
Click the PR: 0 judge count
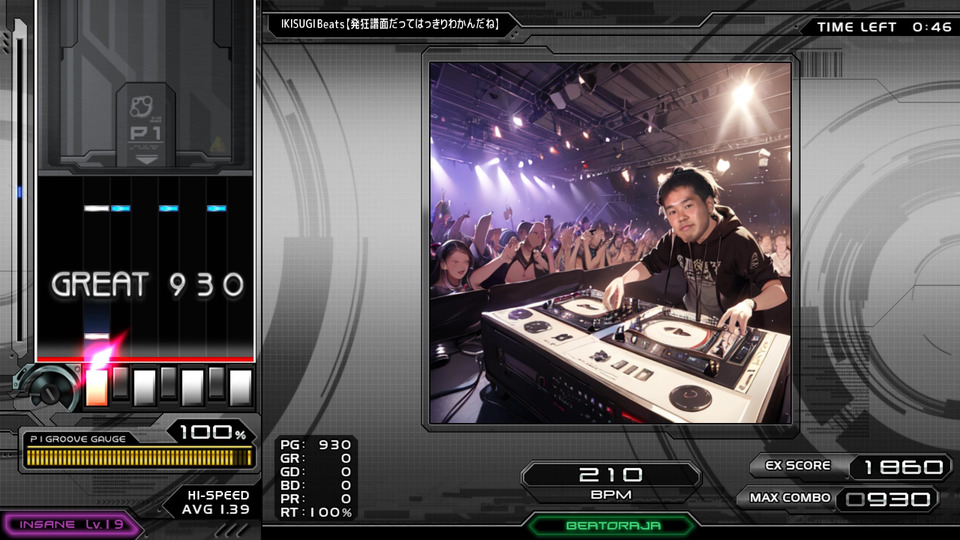[316, 499]
